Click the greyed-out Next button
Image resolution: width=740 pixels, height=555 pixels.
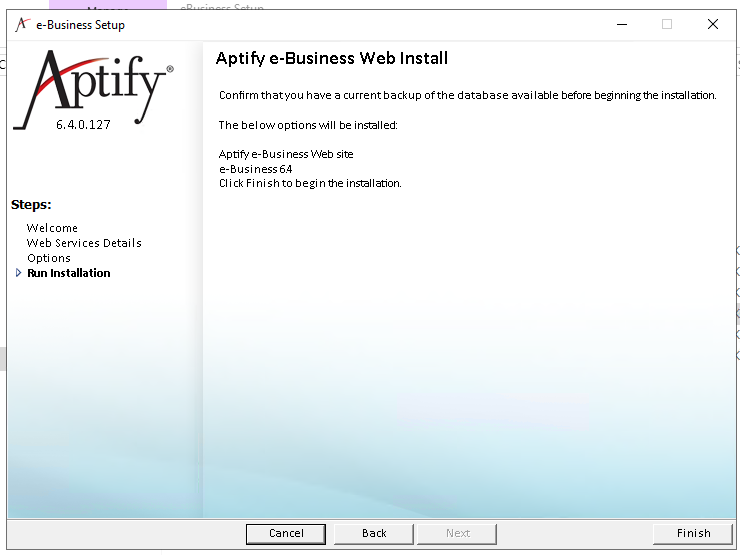point(457,533)
